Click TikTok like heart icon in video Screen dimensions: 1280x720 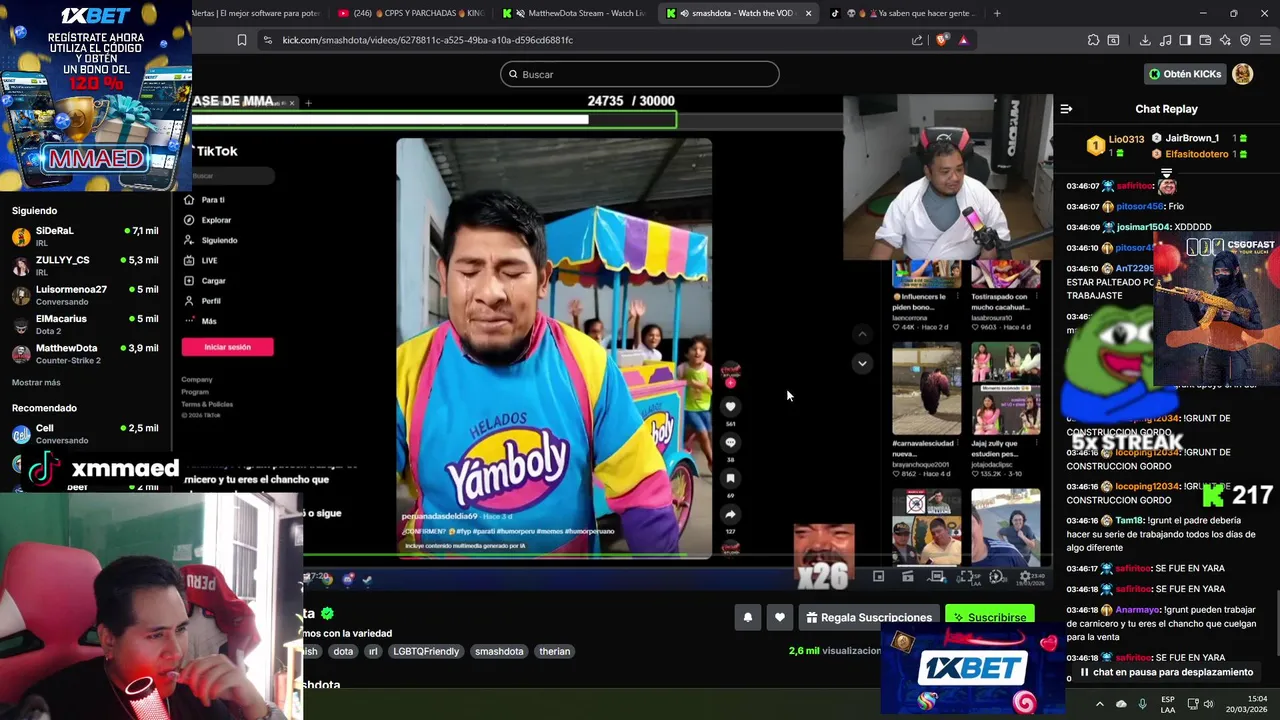pyautogui.click(x=730, y=406)
